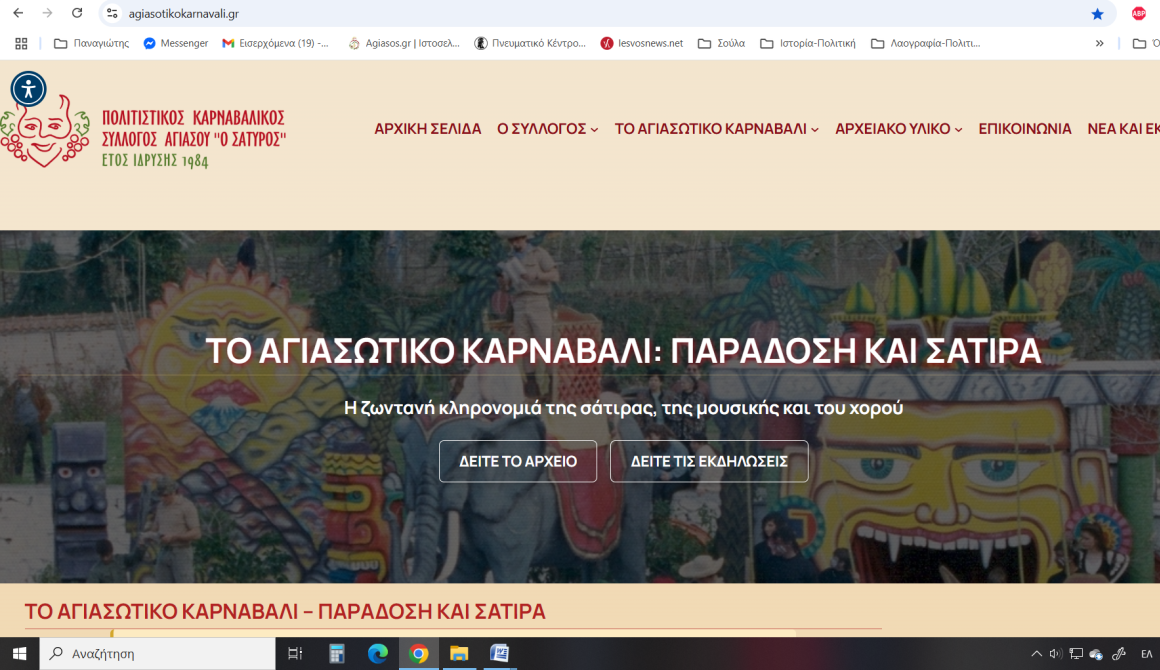This screenshot has width=1160, height=670.
Task: Click the Windows search box Αναζήτηση
Action: click(x=160, y=654)
